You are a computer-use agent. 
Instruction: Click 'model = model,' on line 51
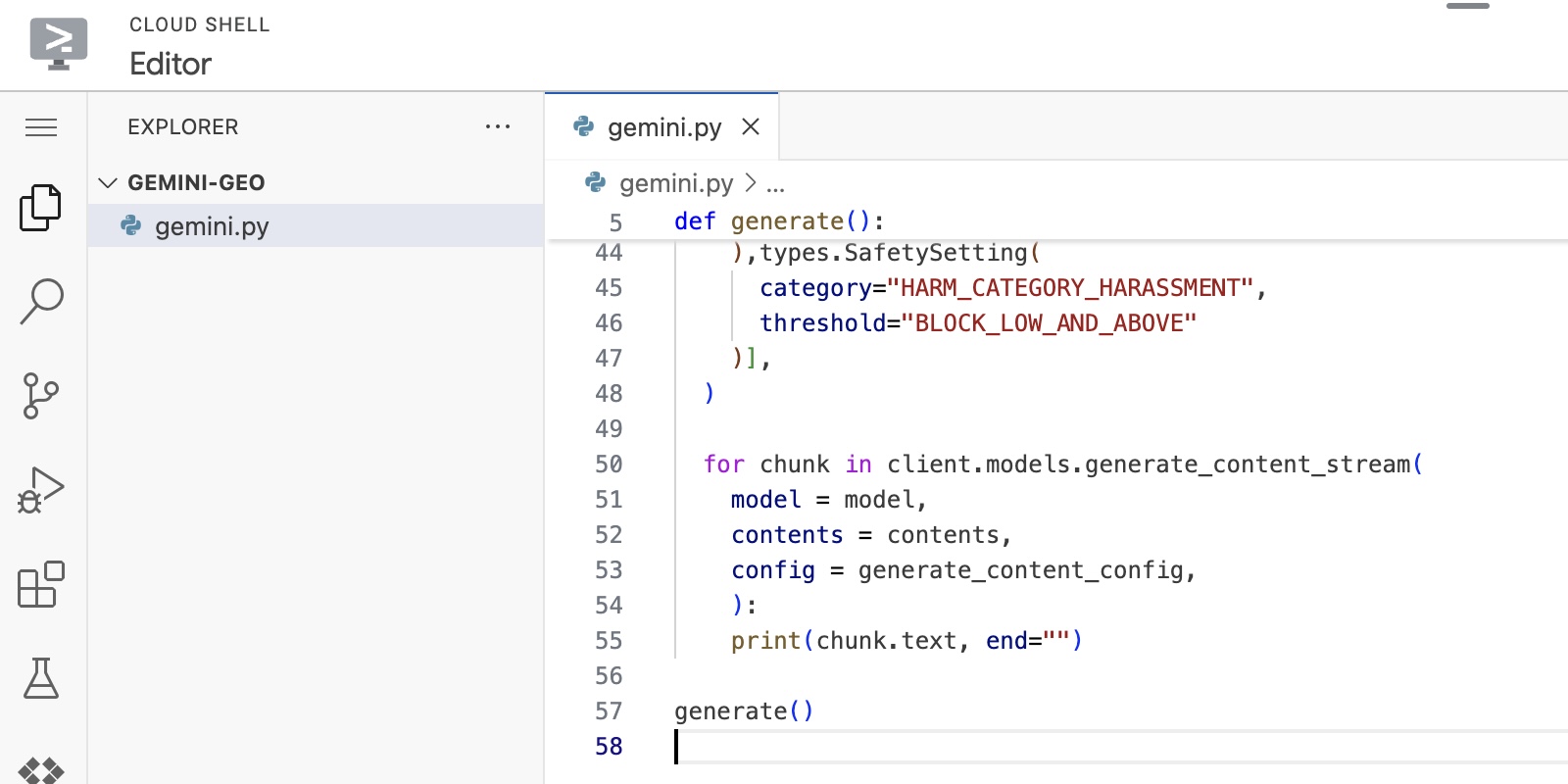(829, 500)
